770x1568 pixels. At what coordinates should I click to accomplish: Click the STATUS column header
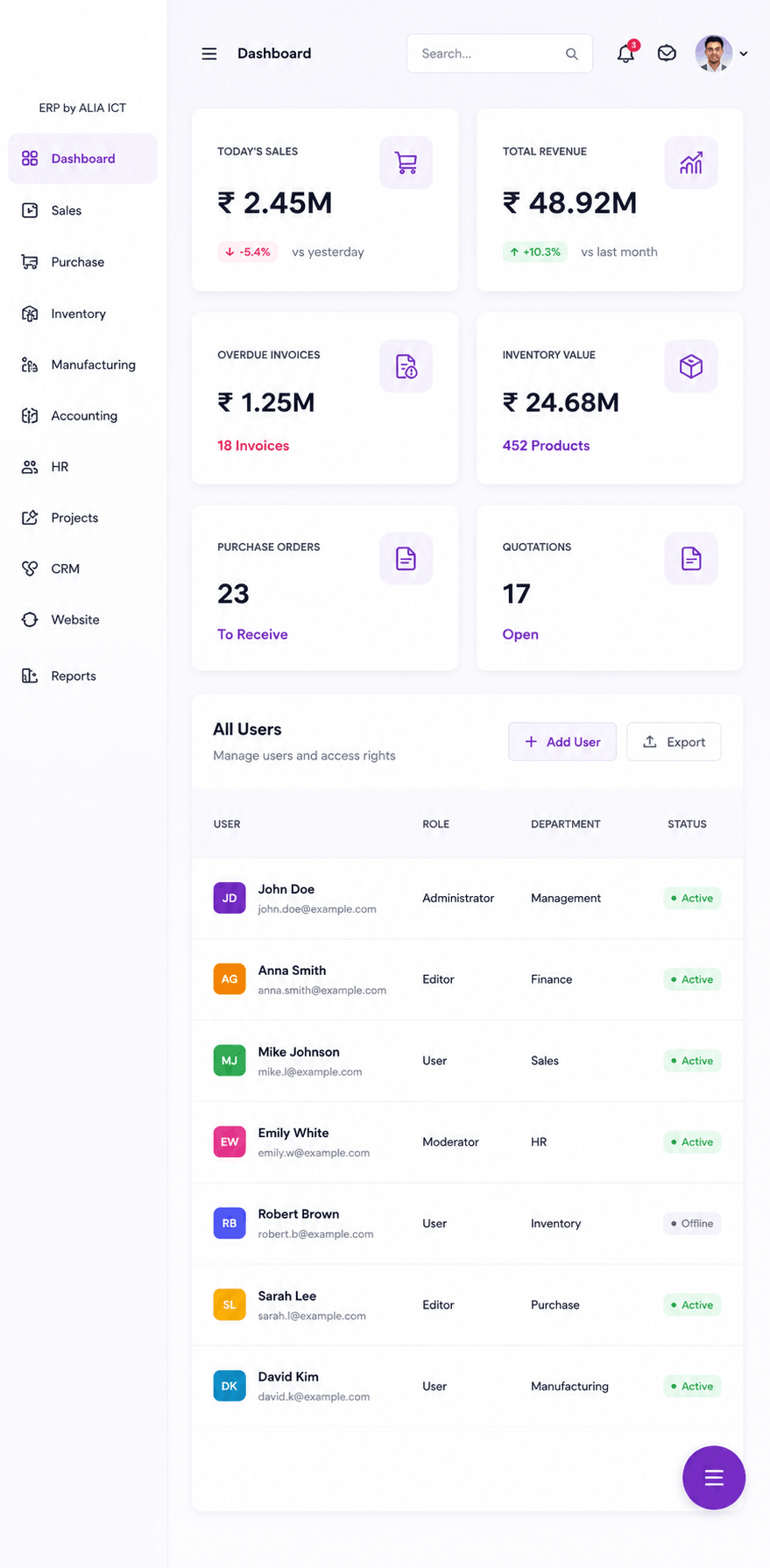[687, 824]
